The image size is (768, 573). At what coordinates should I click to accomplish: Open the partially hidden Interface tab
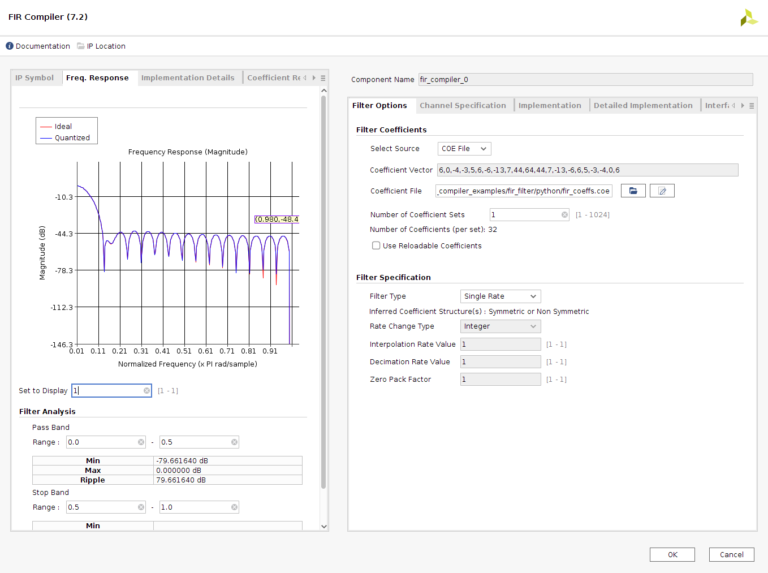717,105
